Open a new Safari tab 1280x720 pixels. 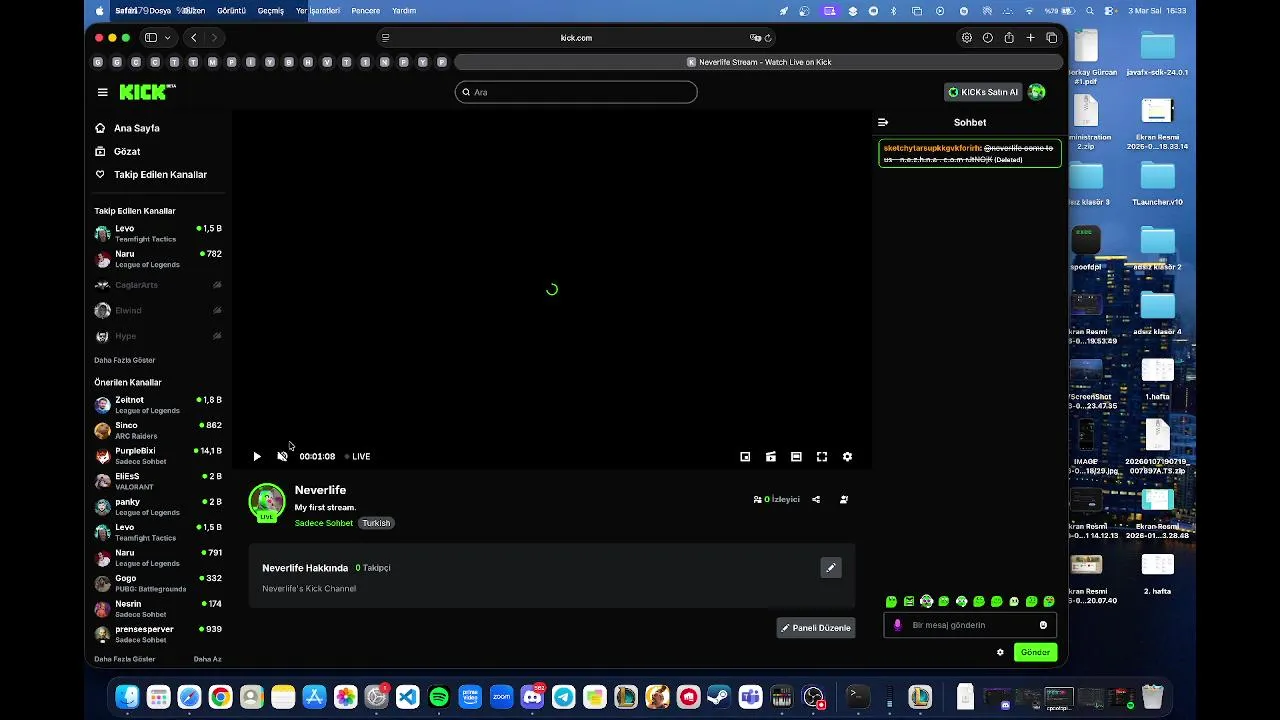pyautogui.click(x=1030, y=38)
